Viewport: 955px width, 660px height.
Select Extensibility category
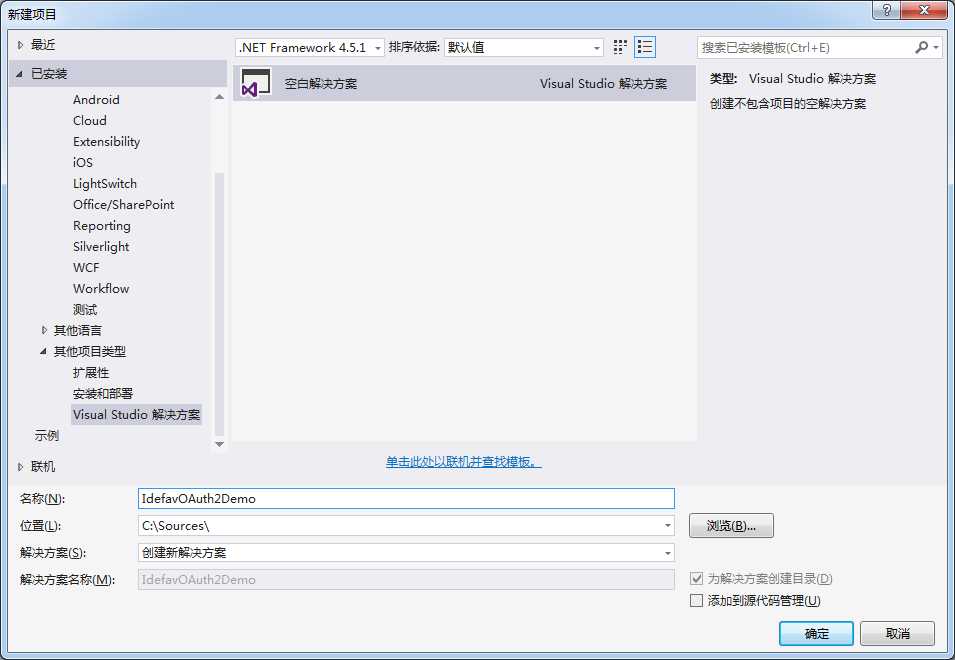point(107,141)
